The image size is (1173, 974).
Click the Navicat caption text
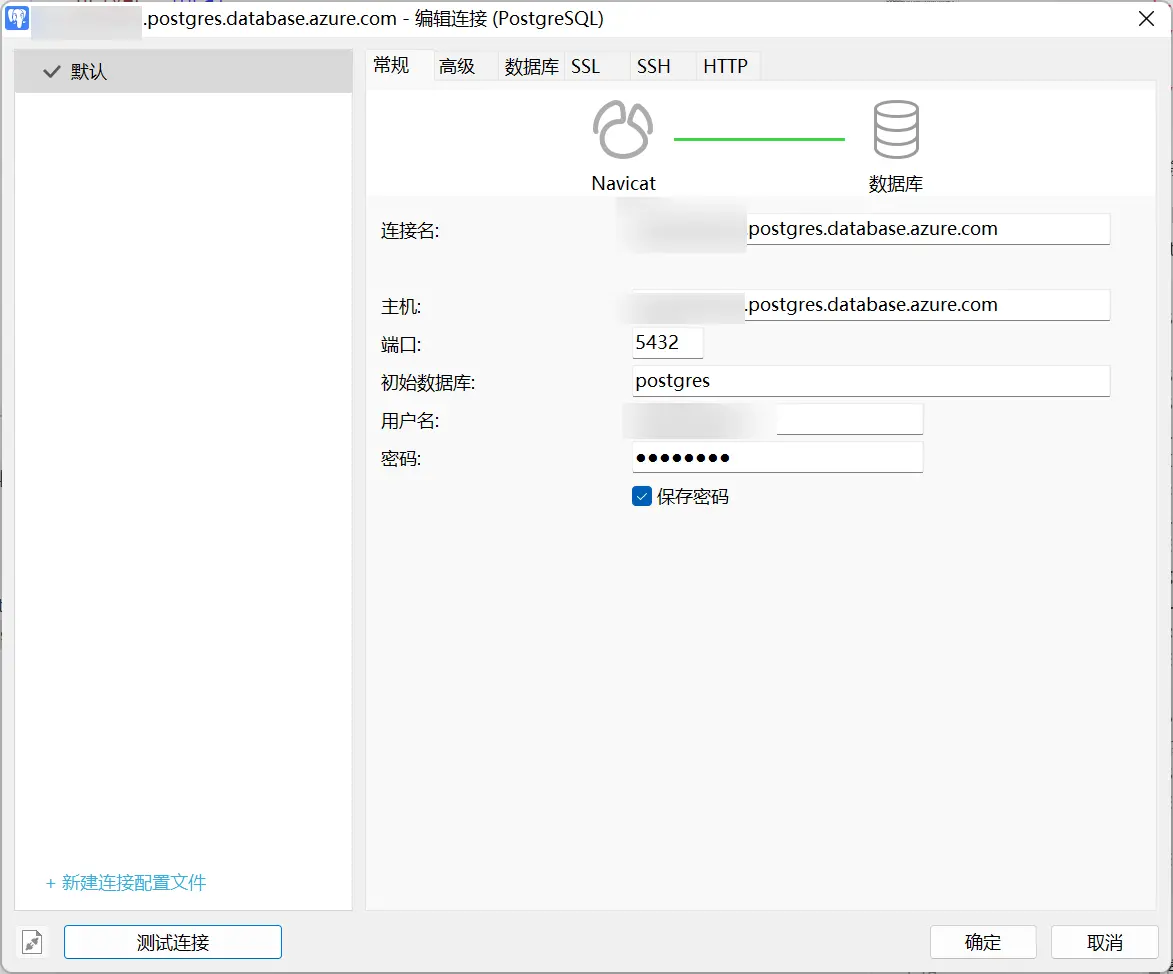pos(623,183)
